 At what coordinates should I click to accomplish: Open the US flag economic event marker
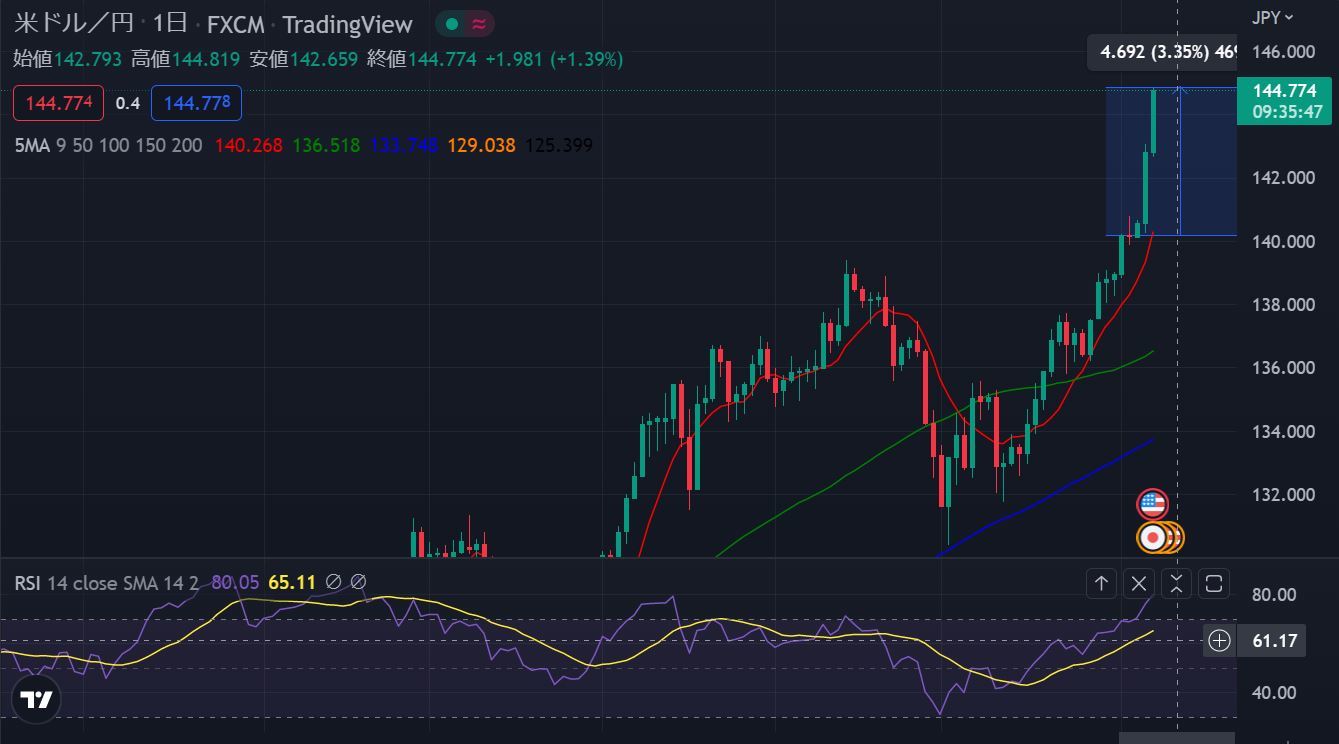[1152, 504]
